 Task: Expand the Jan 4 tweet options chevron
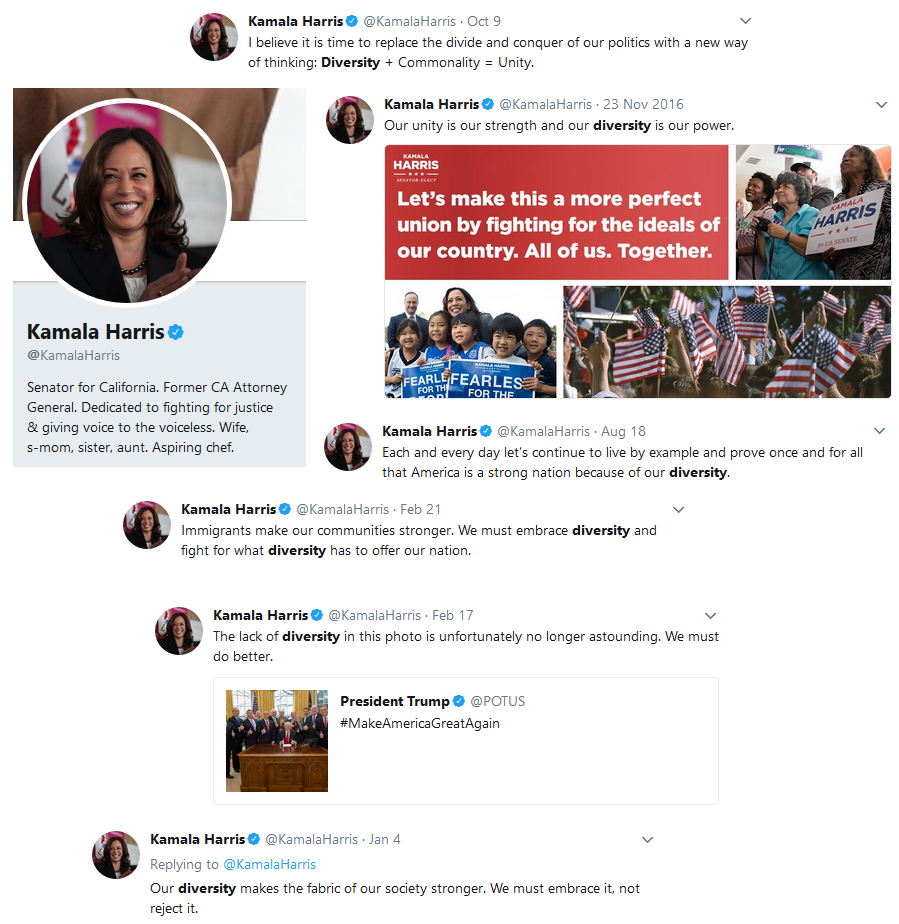(x=647, y=840)
